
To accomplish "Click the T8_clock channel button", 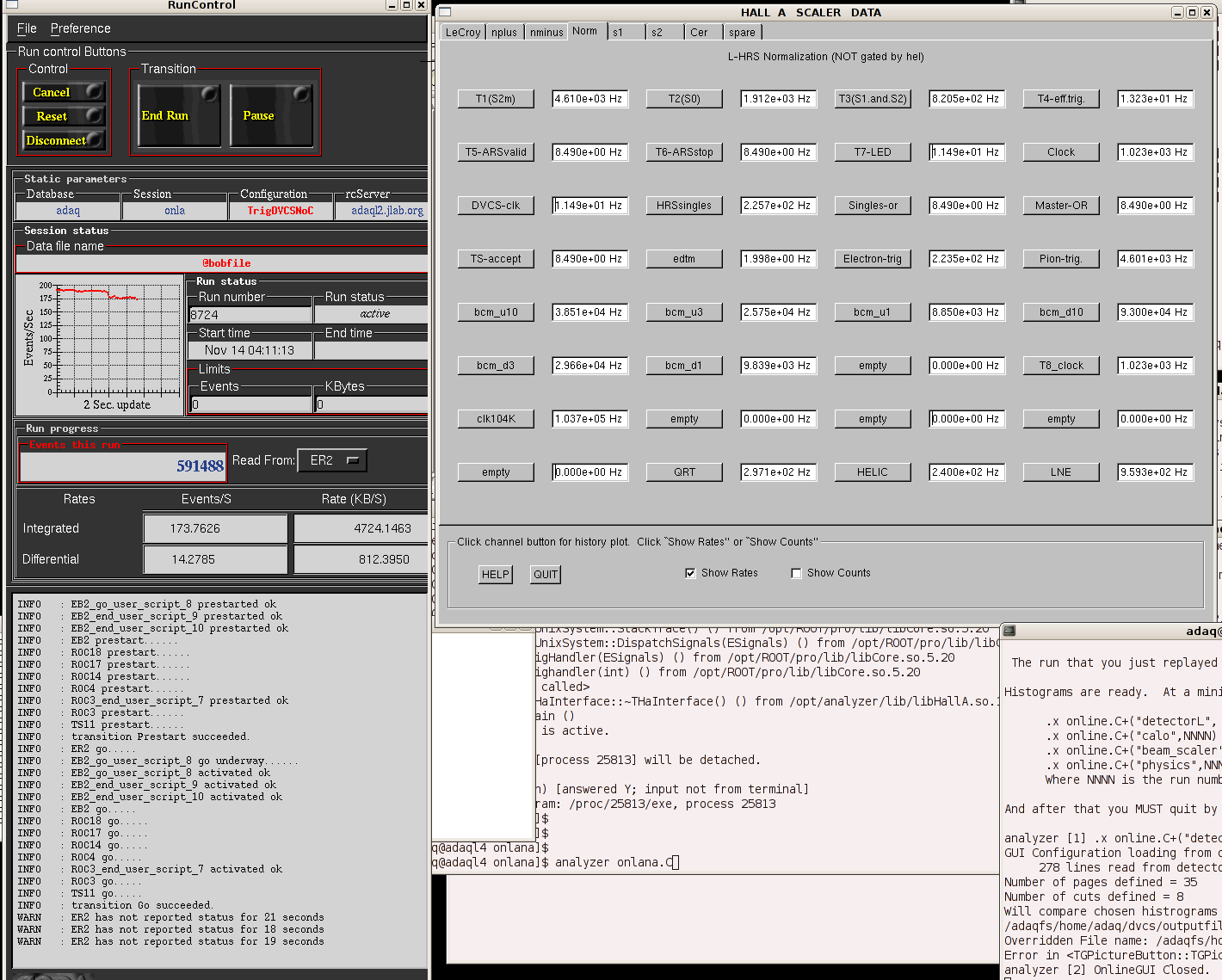I will coord(1061,366).
